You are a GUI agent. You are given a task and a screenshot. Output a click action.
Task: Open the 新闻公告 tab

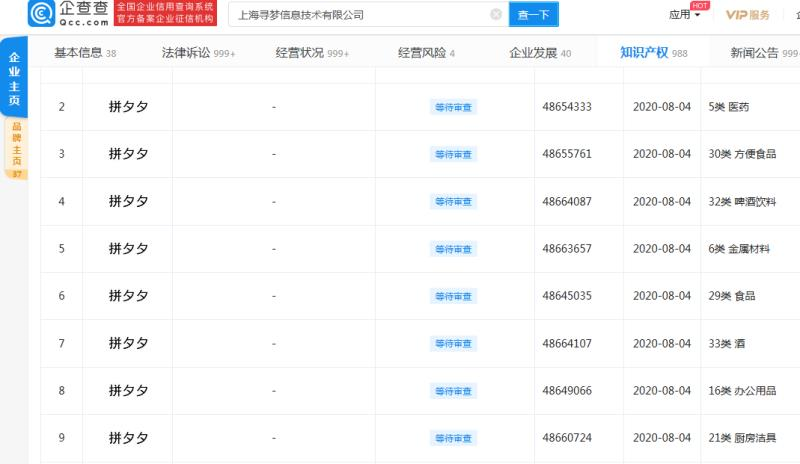pyautogui.click(x=764, y=53)
